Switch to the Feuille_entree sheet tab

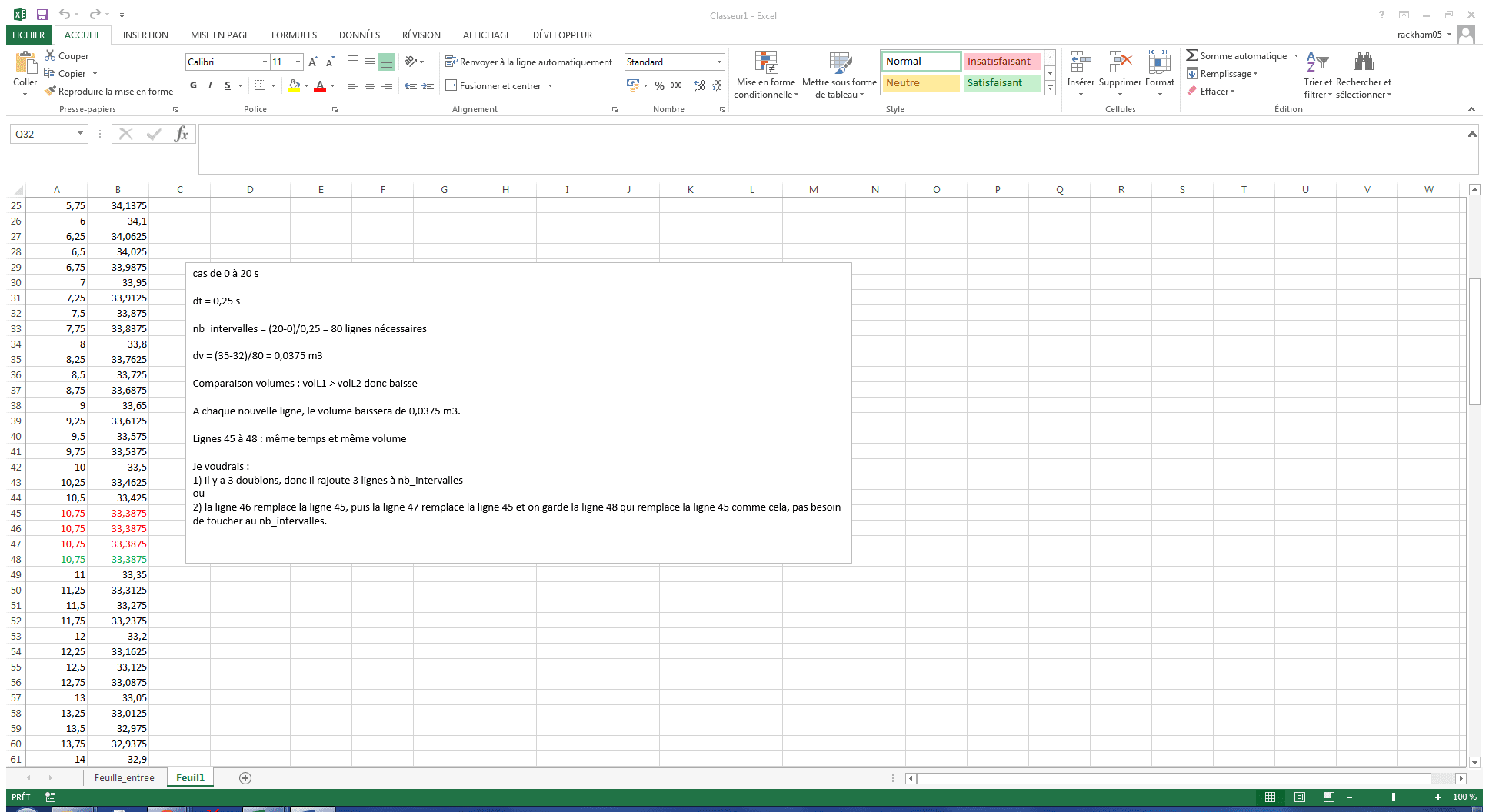[x=124, y=778]
